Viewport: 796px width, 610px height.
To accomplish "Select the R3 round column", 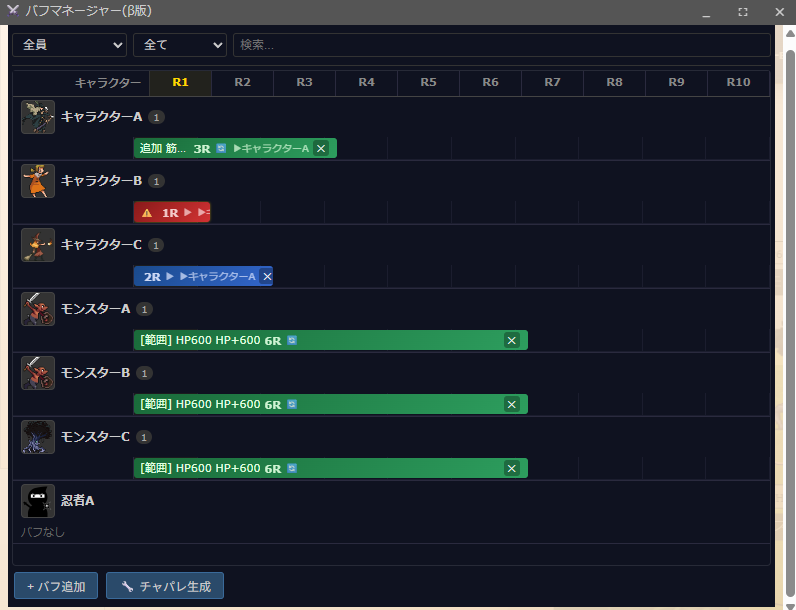I will [x=304, y=83].
